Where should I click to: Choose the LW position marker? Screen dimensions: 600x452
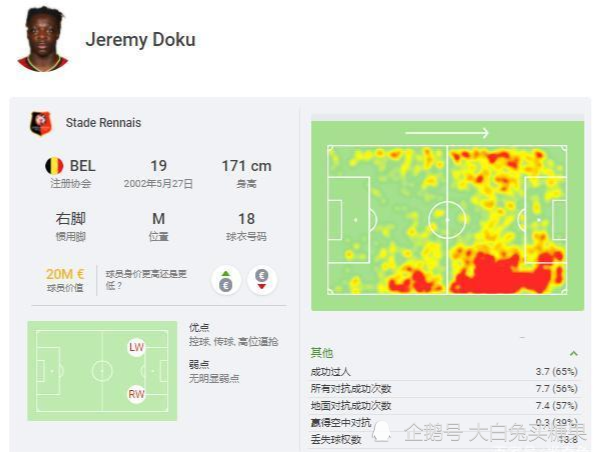136,347
